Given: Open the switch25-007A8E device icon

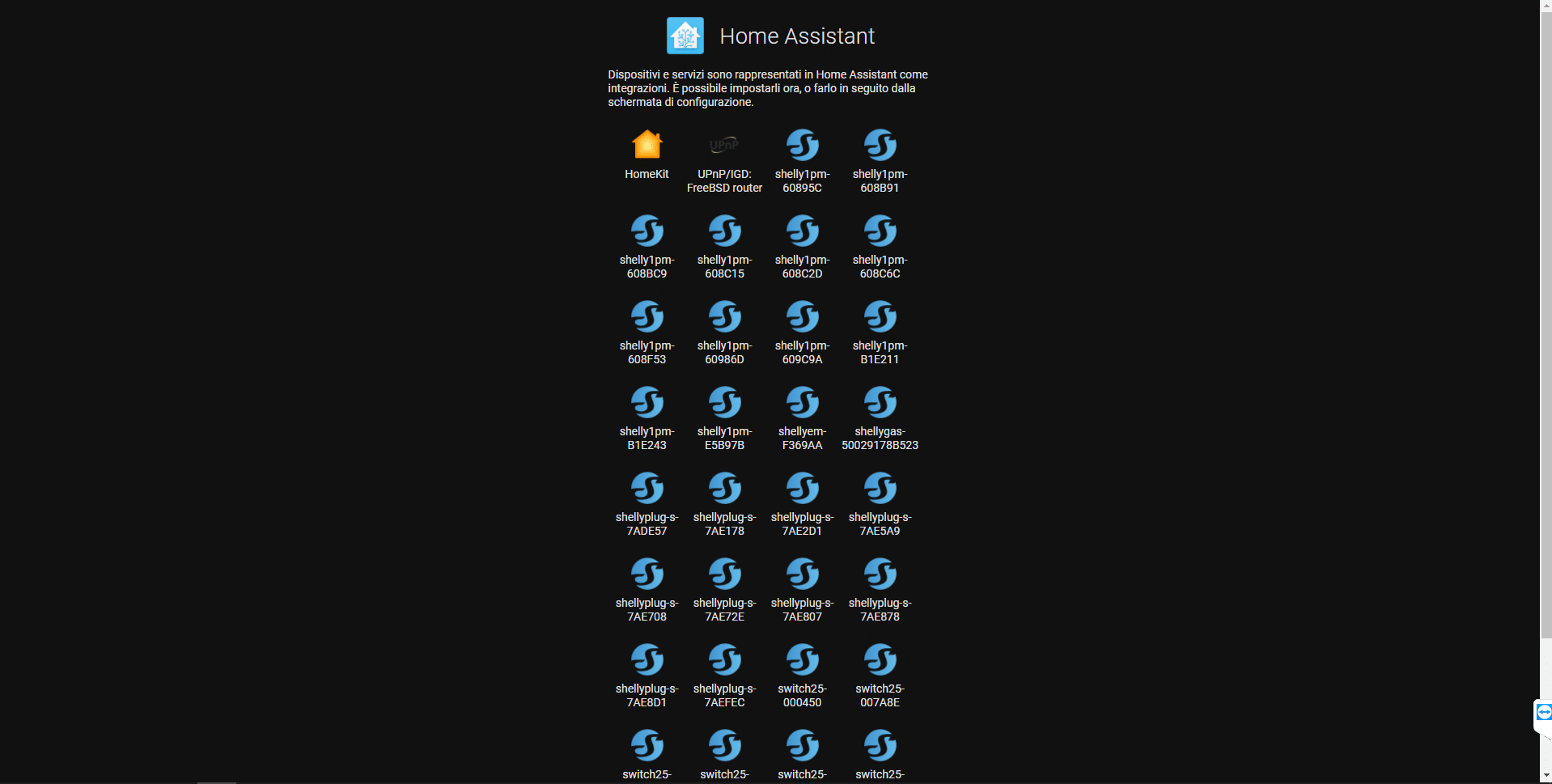Looking at the screenshot, I should tap(880, 659).
